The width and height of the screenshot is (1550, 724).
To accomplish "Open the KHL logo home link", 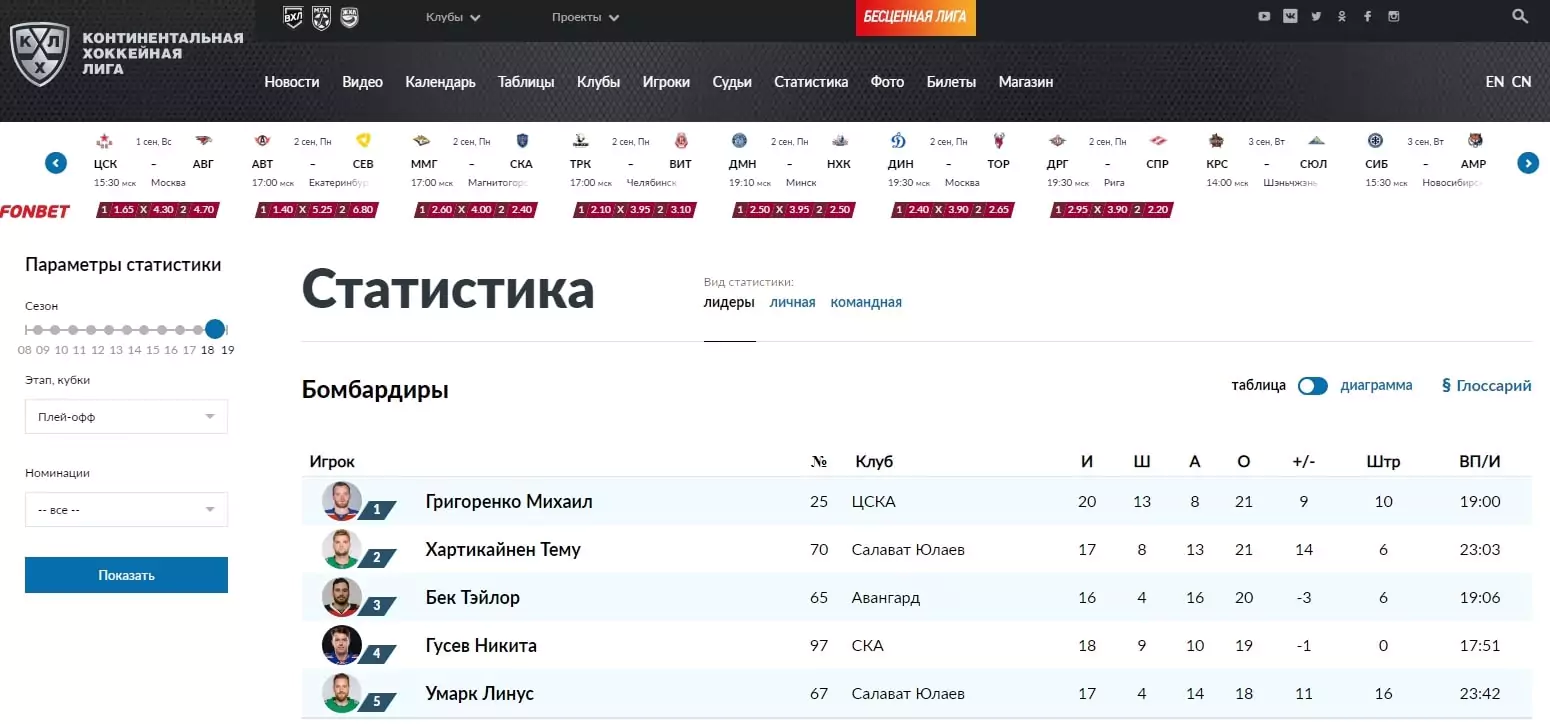I will pos(127,53).
